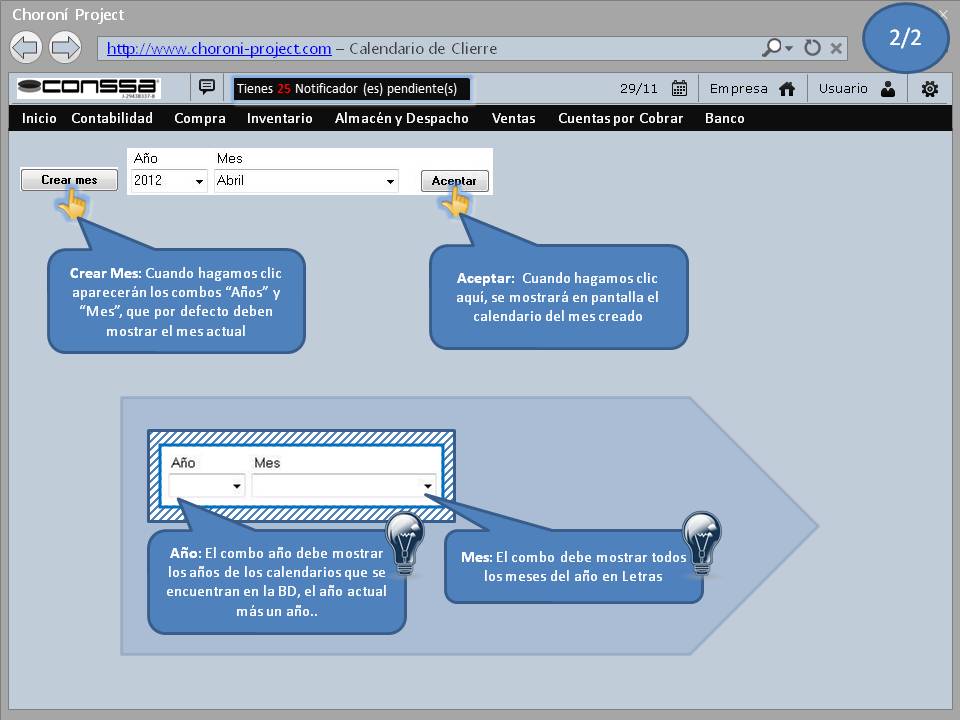Expand the Mes dropdown showing Abril
This screenshot has width=960, height=720.
pyautogui.click(x=306, y=181)
